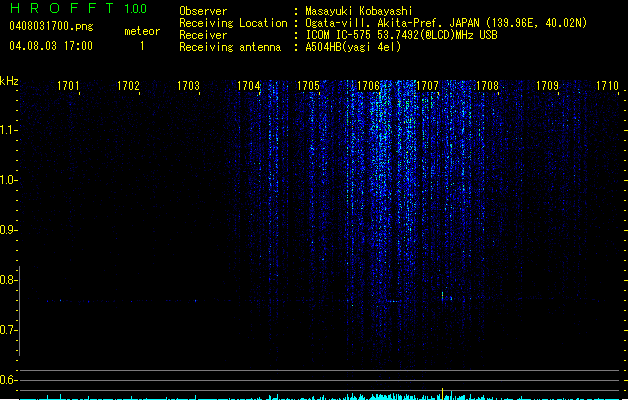Click the kHz axis unit label

(9, 81)
